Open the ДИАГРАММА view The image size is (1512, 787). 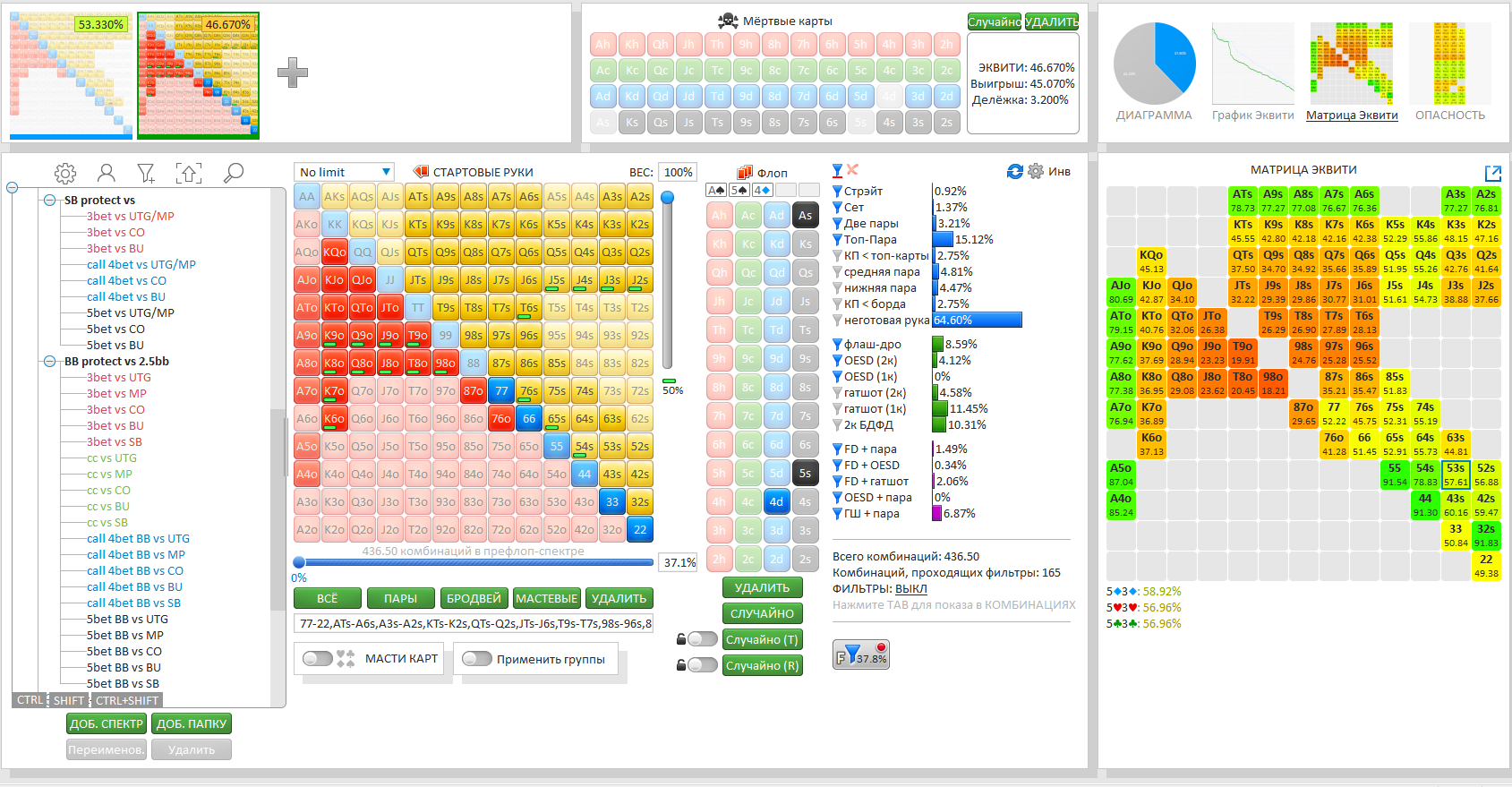(1154, 72)
